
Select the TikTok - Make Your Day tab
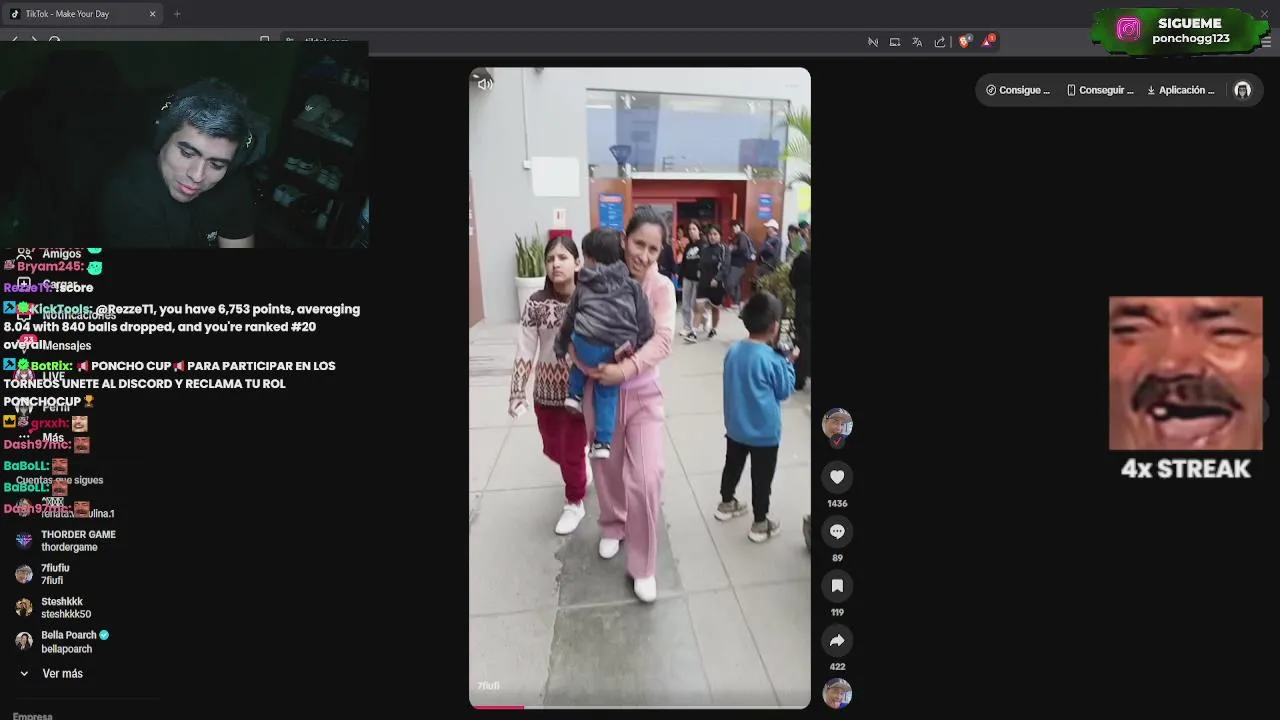tap(84, 14)
